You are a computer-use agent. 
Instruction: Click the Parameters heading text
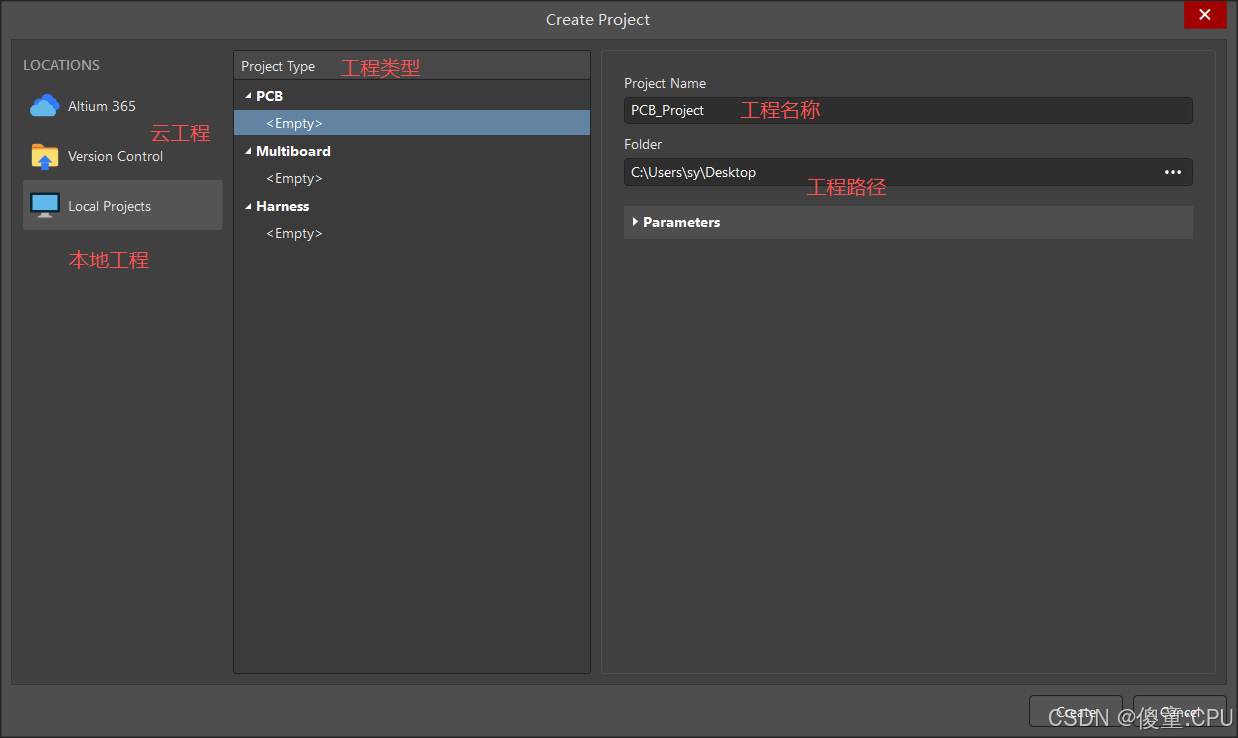tap(681, 222)
